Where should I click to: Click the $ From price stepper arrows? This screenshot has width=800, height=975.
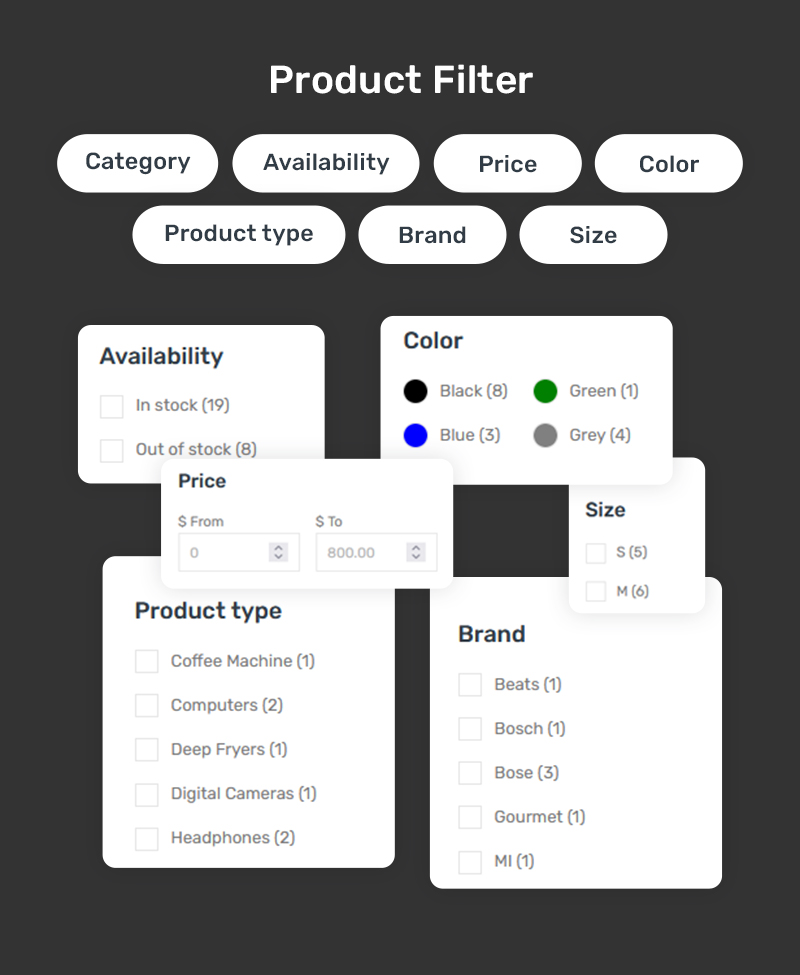tap(279, 552)
